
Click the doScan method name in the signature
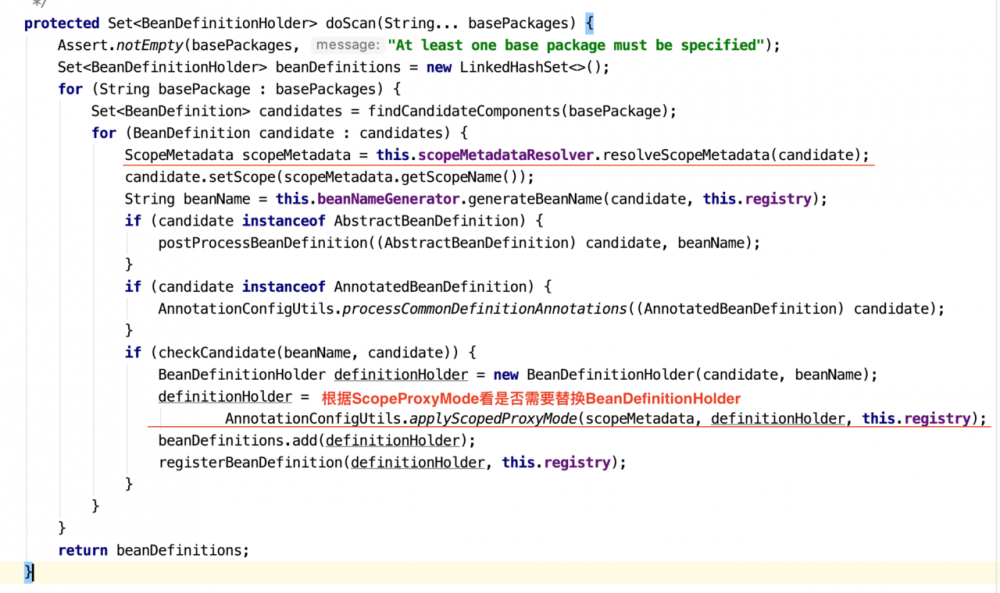tap(351, 24)
